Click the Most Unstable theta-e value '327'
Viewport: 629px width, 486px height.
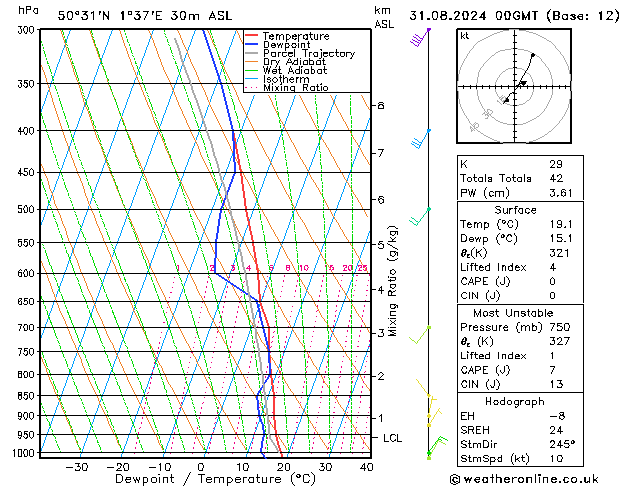[560, 341]
